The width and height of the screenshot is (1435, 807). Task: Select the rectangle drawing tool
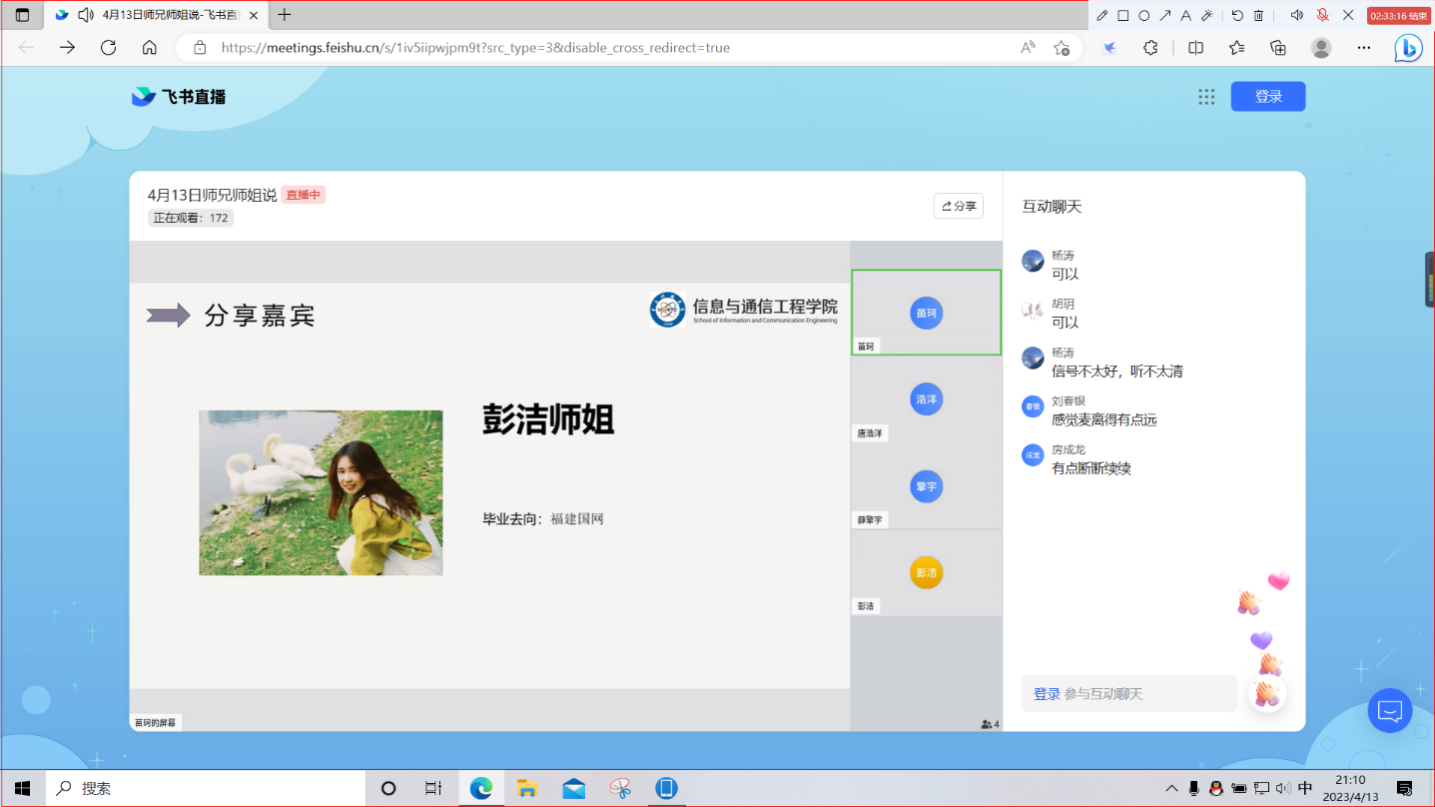click(x=1123, y=15)
